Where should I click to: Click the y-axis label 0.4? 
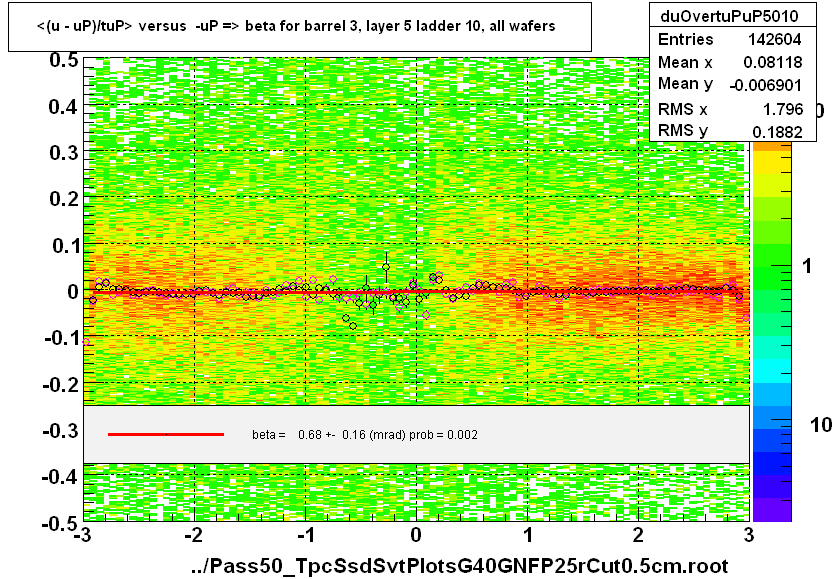[x=64, y=107]
